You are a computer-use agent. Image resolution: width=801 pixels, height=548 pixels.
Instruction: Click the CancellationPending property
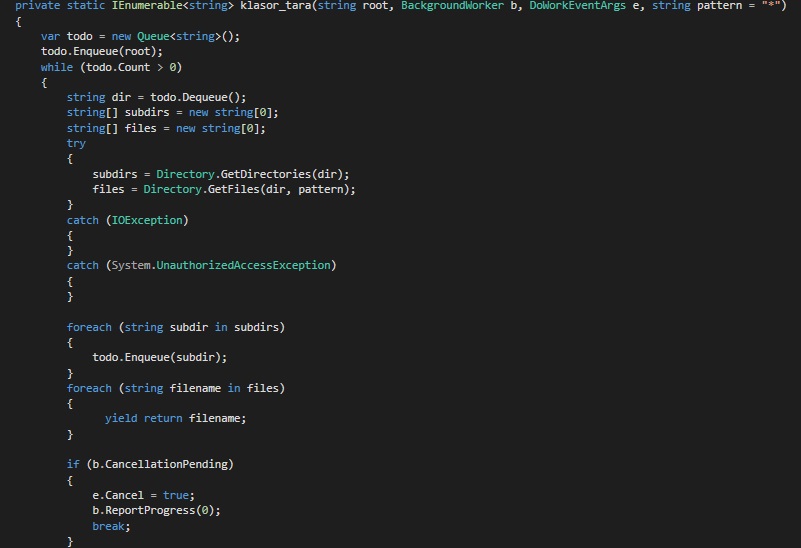(166, 464)
